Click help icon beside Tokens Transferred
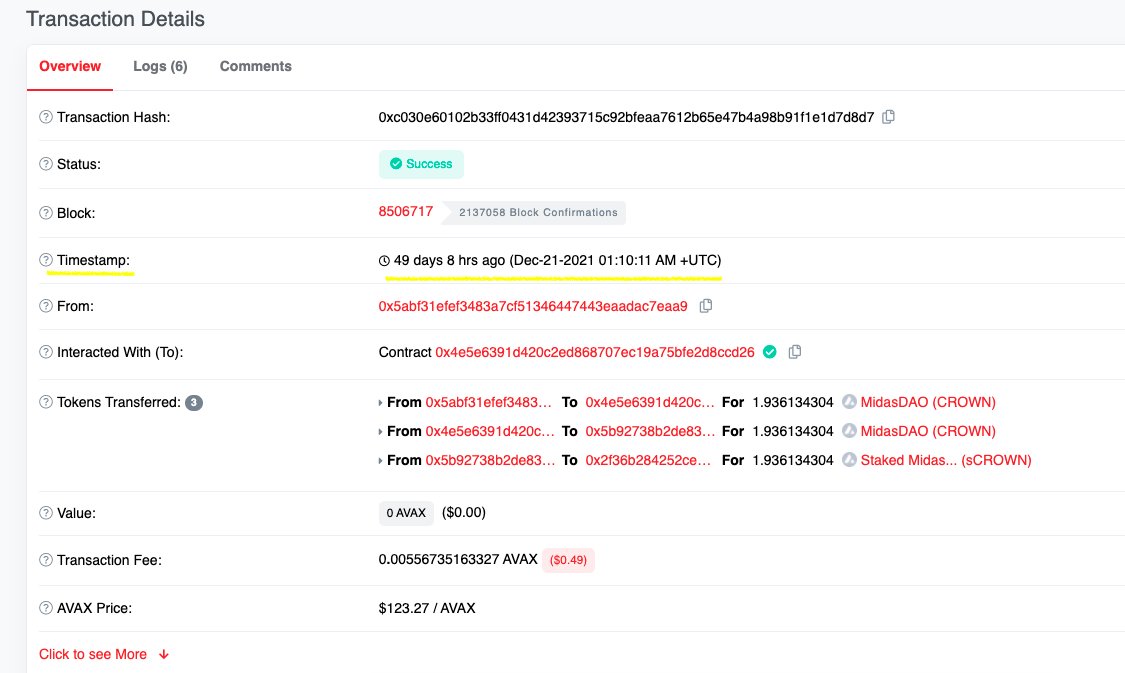This screenshot has height=673, width=1125. 46,403
